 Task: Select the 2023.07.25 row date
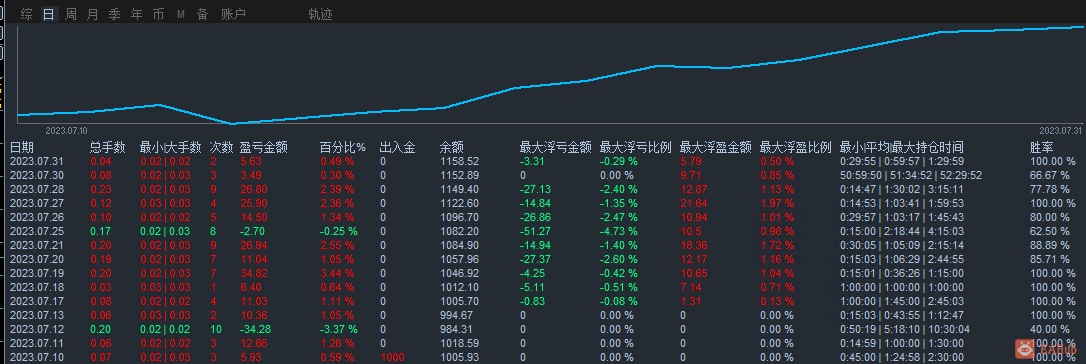37,231
